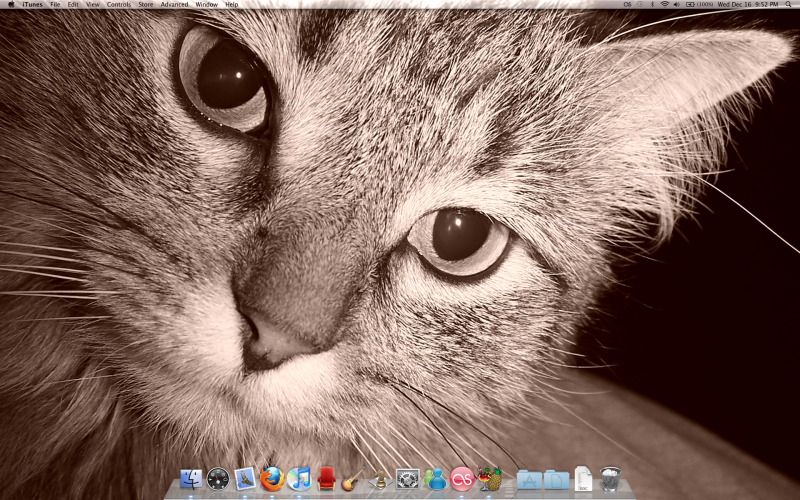Open System Preferences gear icon
The image size is (800, 500).
(408, 480)
